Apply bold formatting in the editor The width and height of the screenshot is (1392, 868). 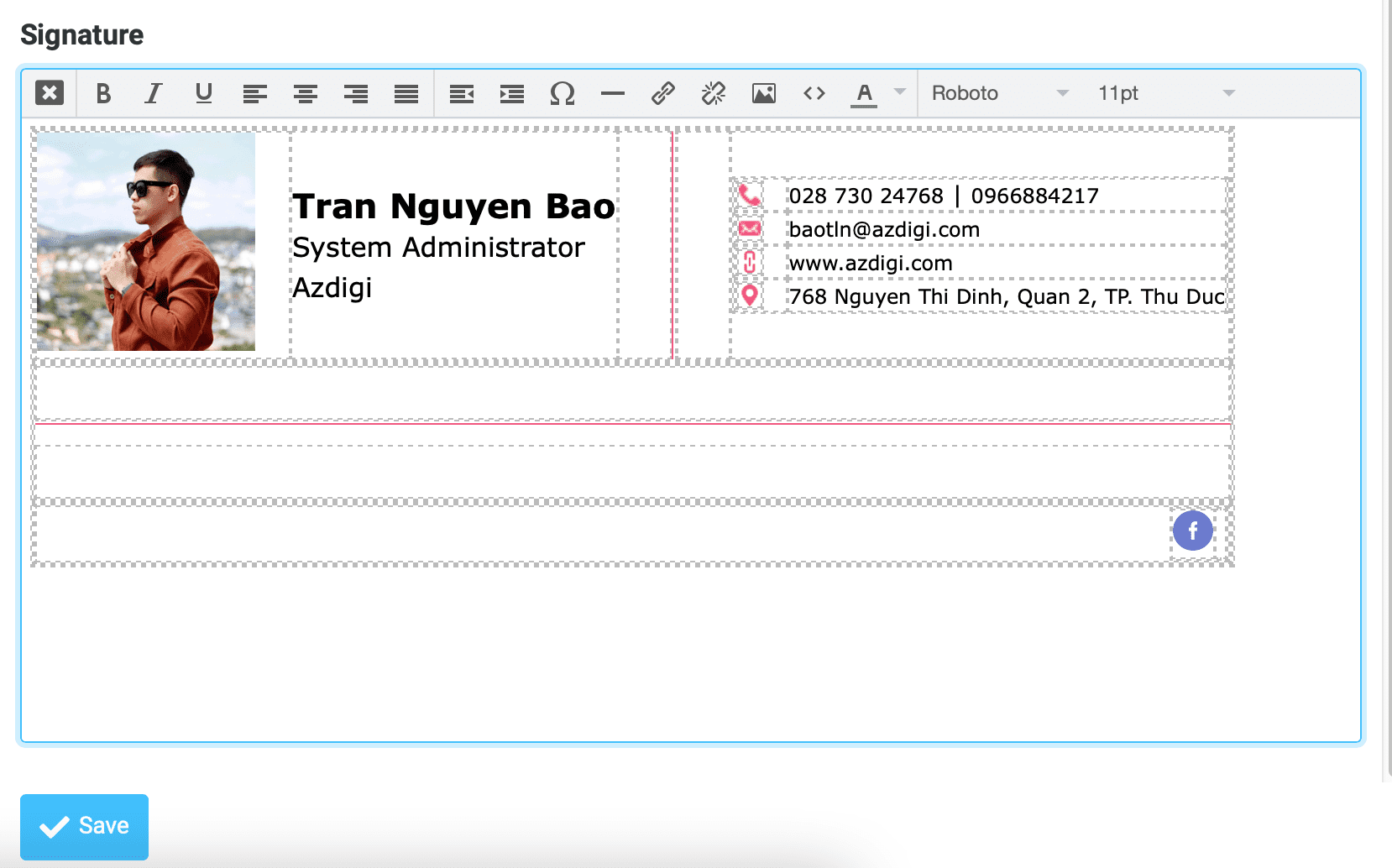click(x=103, y=93)
